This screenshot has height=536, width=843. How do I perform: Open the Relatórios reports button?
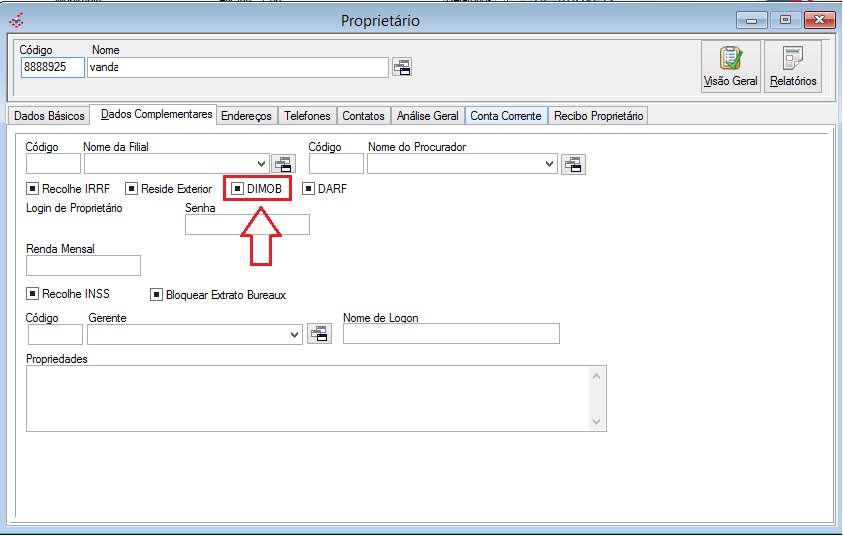tap(793, 66)
